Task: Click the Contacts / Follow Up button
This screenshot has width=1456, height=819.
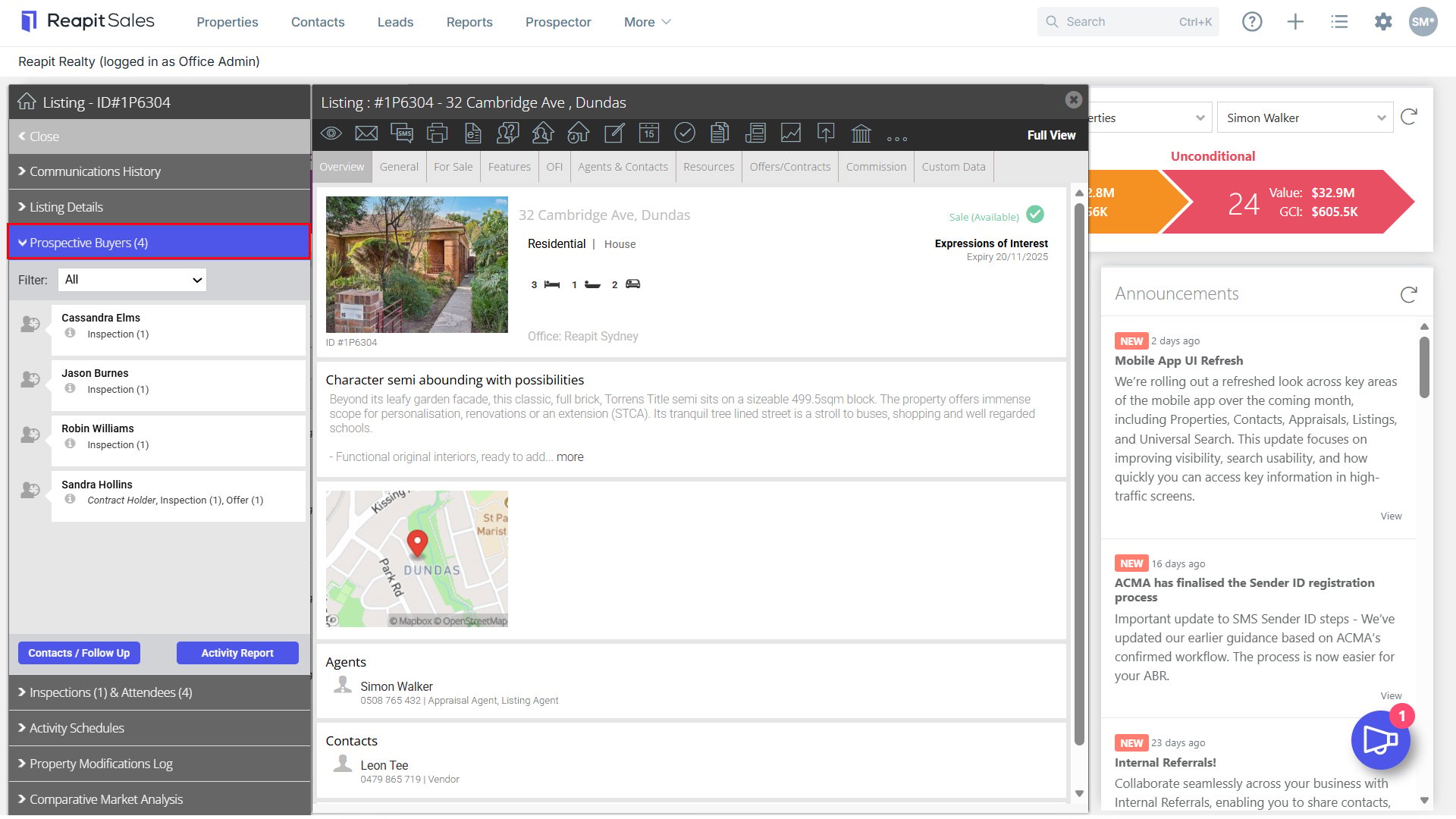Action: point(79,653)
